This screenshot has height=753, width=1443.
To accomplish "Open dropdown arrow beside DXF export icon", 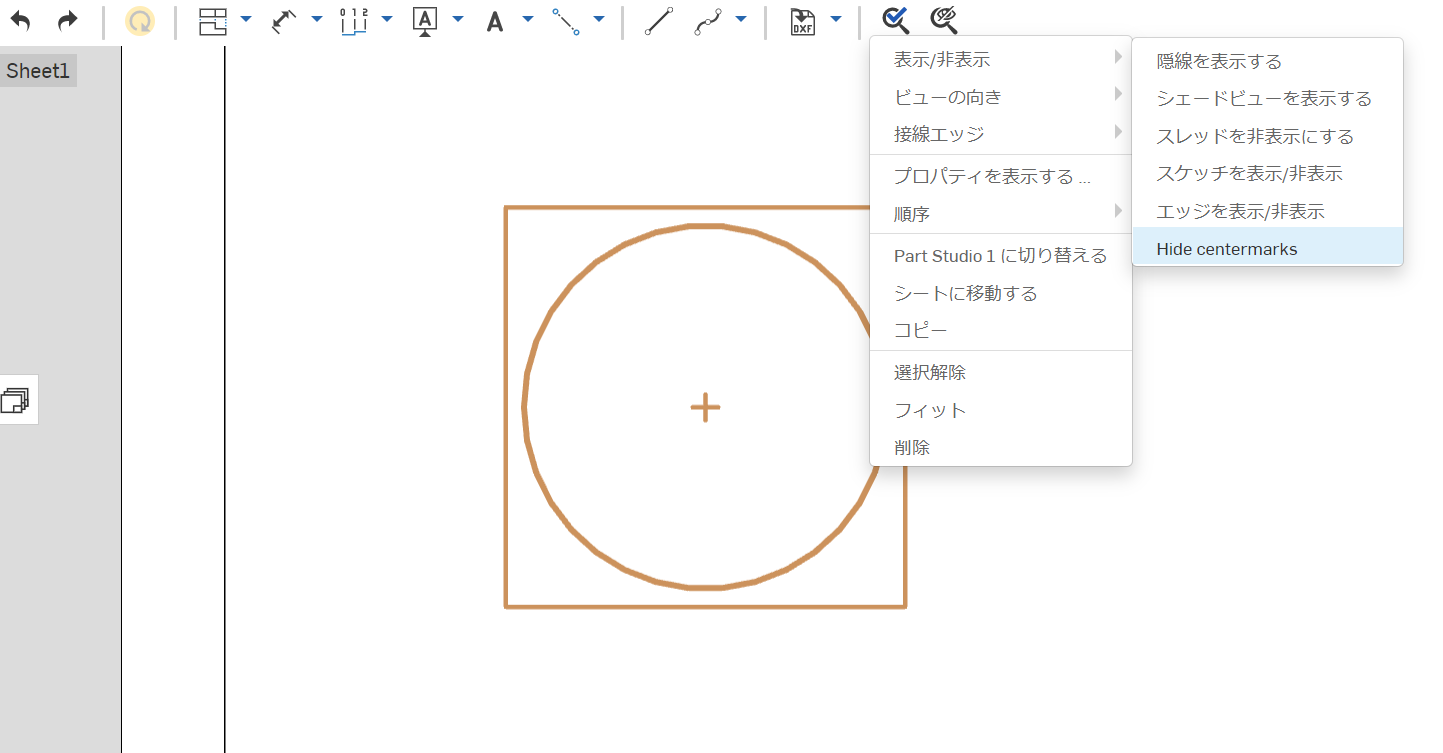I will [x=836, y=19].
